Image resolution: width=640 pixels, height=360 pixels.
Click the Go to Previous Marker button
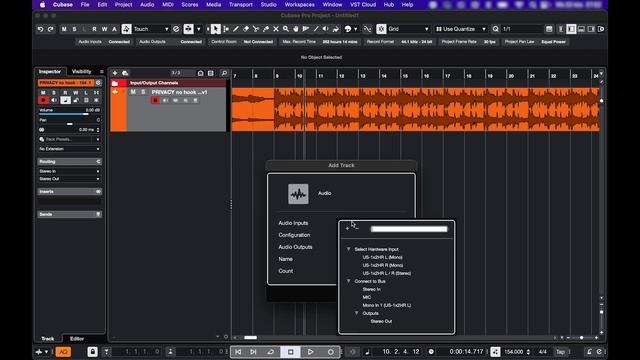coord(238,352)
